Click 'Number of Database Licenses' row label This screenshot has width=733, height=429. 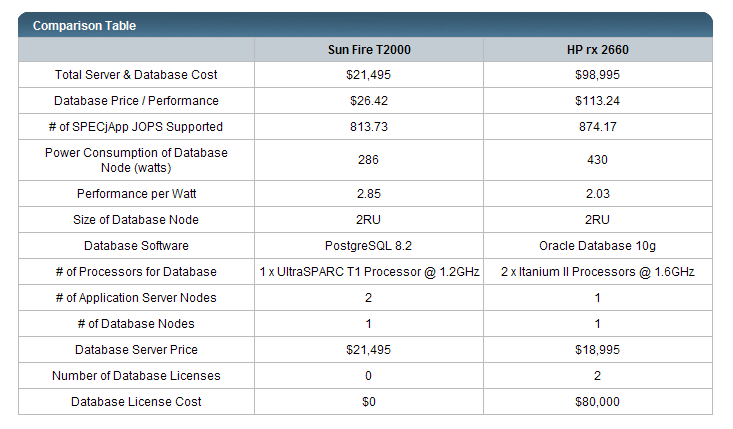136,376
